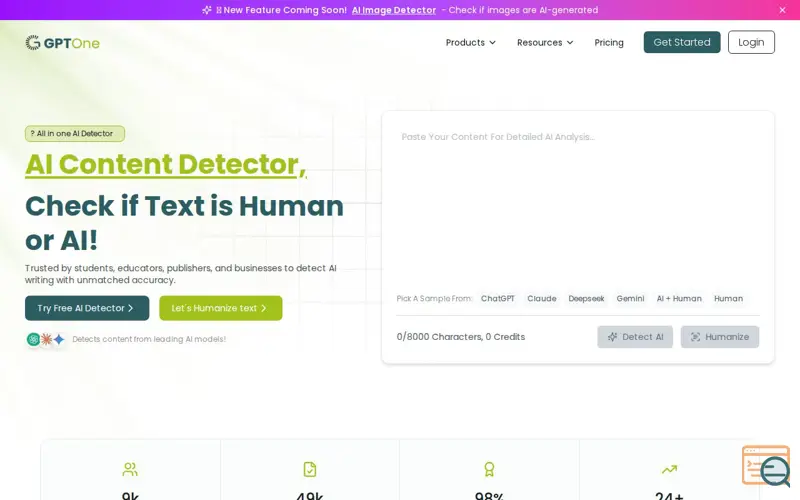Click the Gemini star icon
Screen dimensions: 800x500
click(59, 339)
